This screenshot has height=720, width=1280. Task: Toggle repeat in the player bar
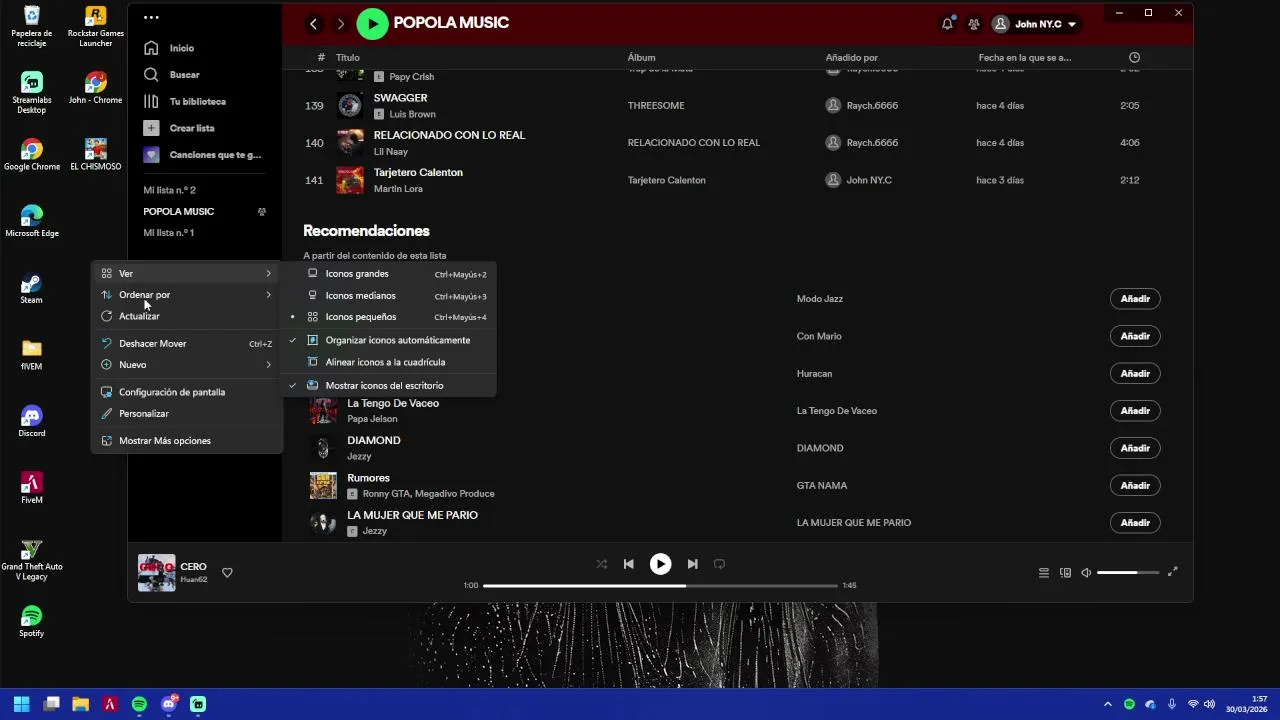(x=719, y=564)
